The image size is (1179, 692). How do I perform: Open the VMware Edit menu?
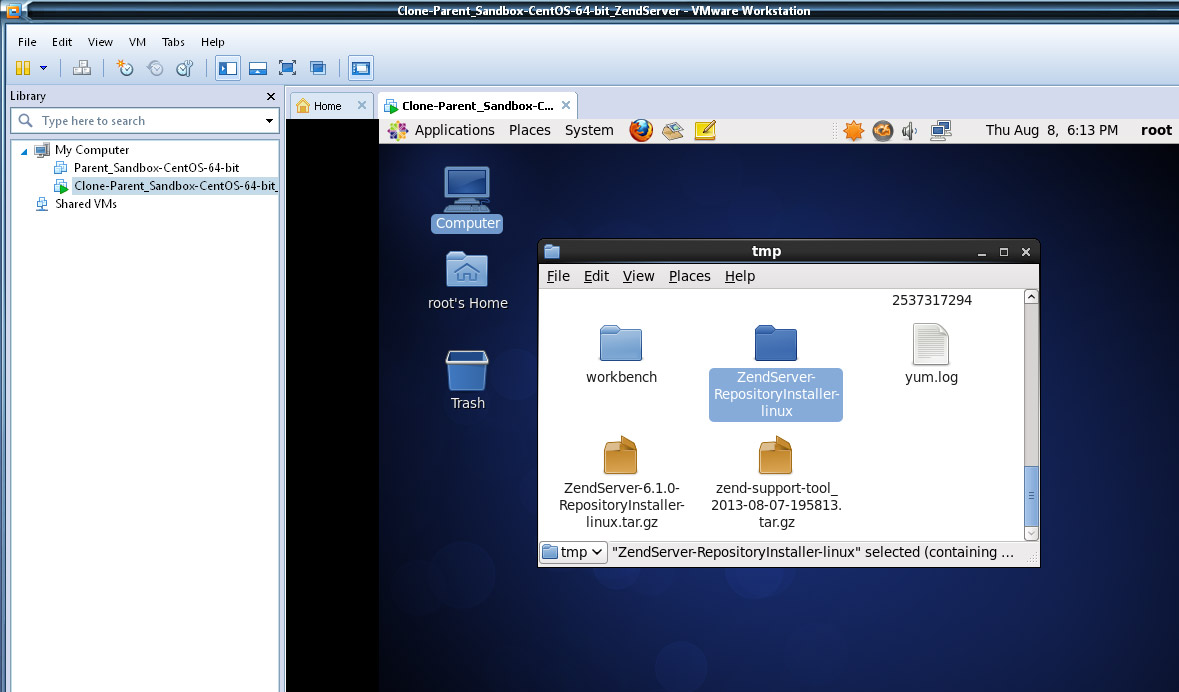tap(62, 42)
